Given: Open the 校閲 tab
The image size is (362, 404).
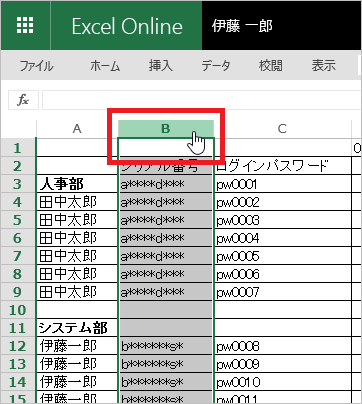Looking at the screenshot, I should pyautogui.click(x=270, y=65).
